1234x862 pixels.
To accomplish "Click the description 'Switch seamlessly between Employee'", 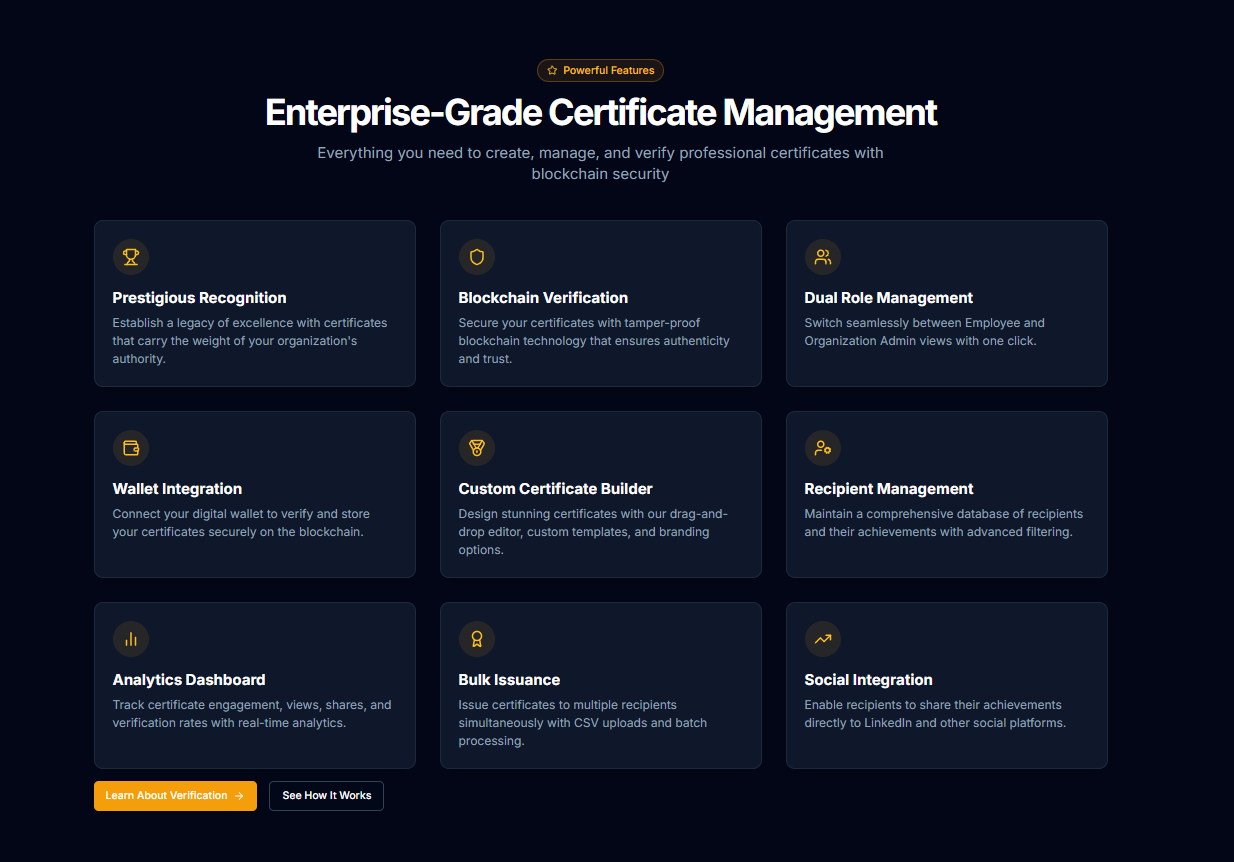I will pyautogui.click(x=924, y=332).
